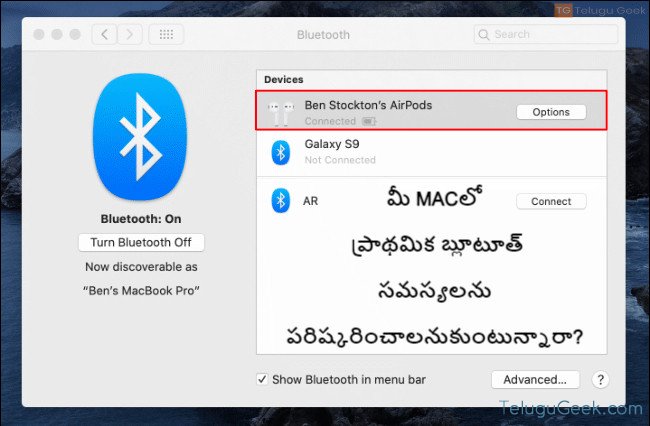Viewport: 650px width, 426px height.
Task: Minimize the Bluetooth window
Action: coord(57,34)
